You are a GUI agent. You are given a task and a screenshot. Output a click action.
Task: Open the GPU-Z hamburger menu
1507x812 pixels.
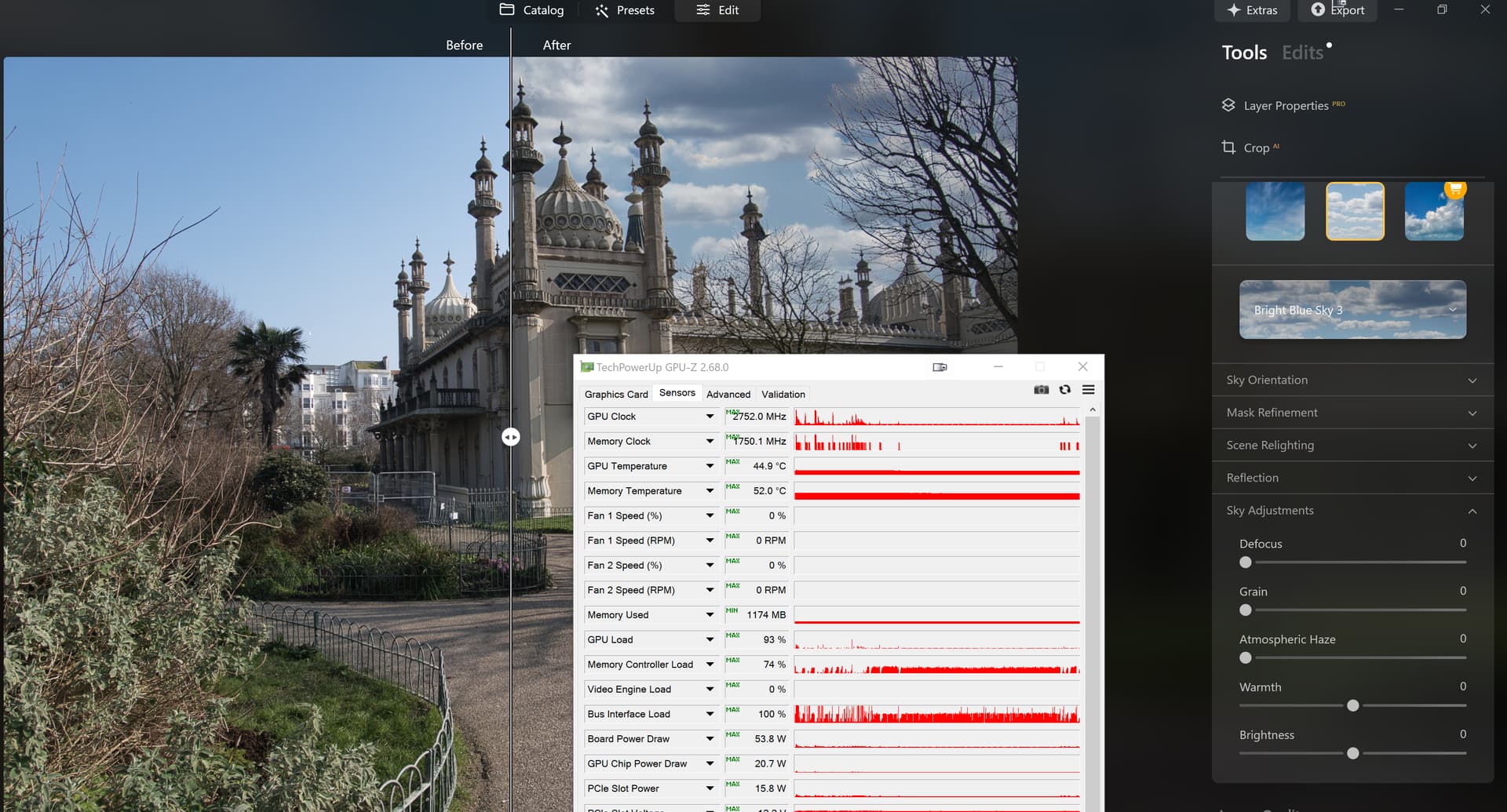click(1088, 390)
